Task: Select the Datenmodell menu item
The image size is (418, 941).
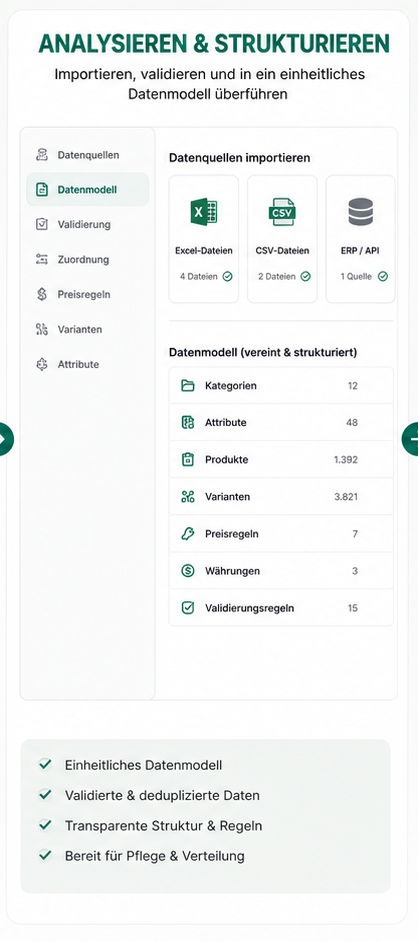Action: click(88, 190)
